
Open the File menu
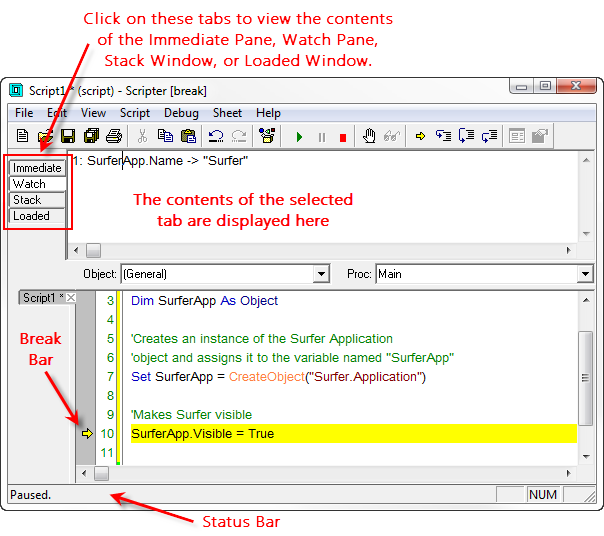[x=24, y=113]
